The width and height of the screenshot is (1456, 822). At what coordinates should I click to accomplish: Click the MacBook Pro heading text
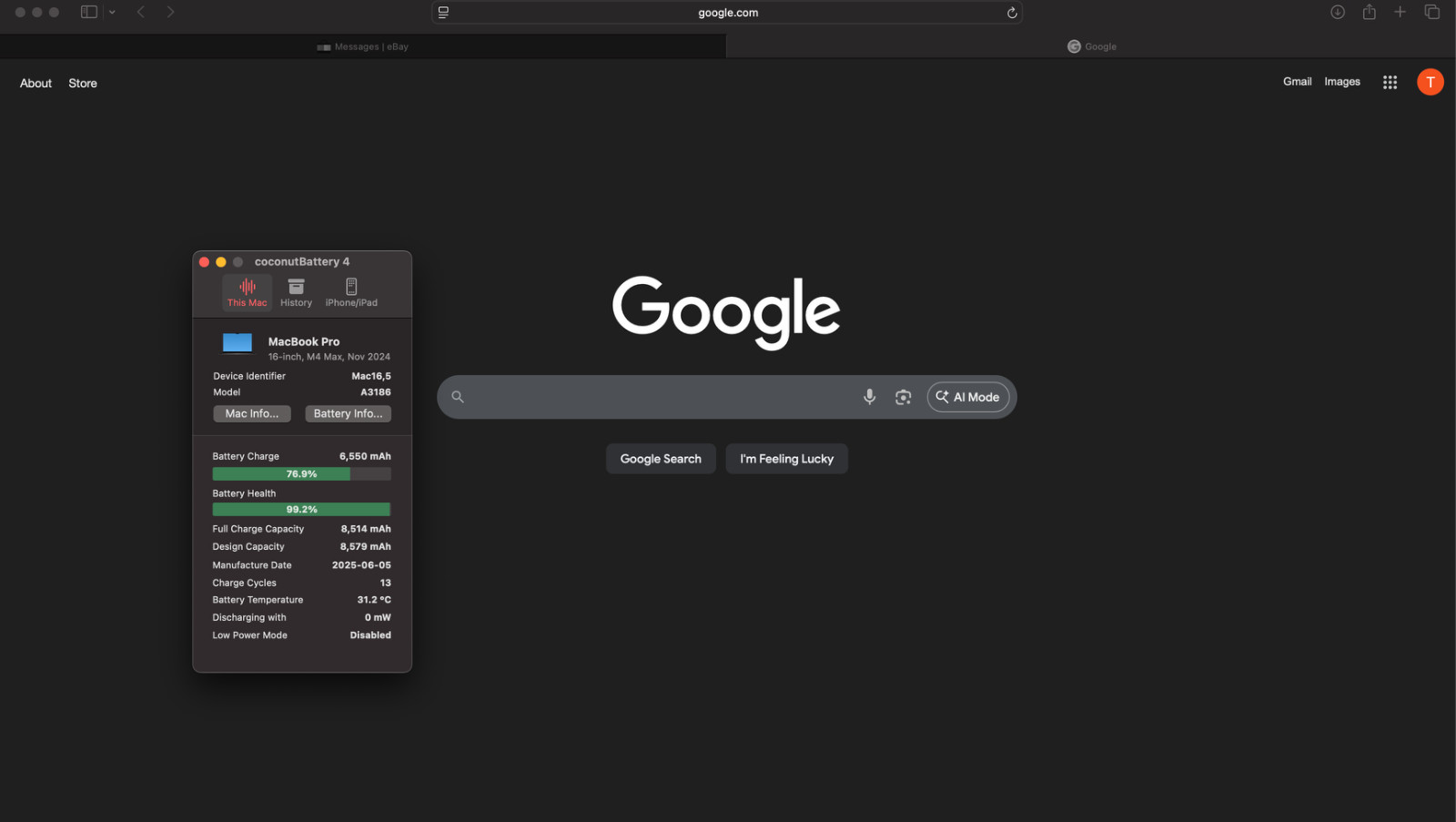(x=304, y=342)
